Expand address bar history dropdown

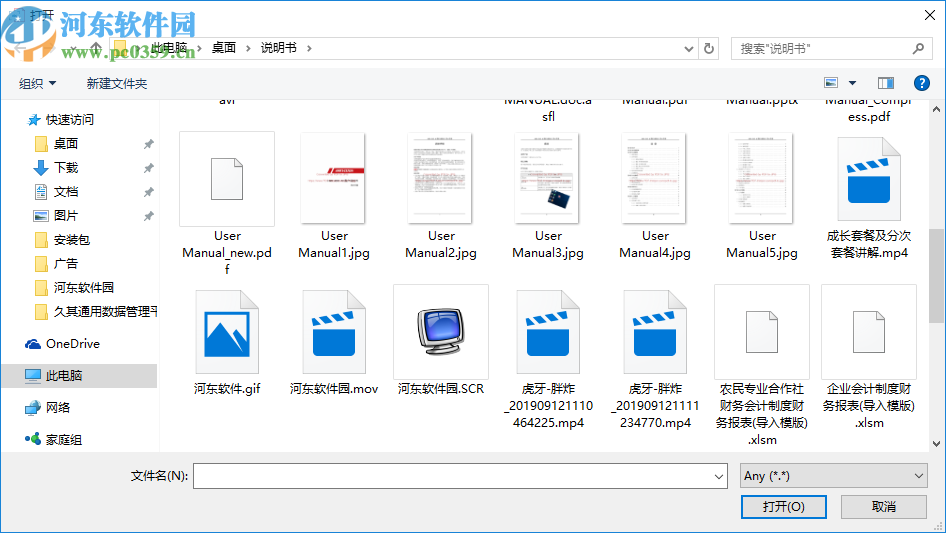(x=688, y=49)
